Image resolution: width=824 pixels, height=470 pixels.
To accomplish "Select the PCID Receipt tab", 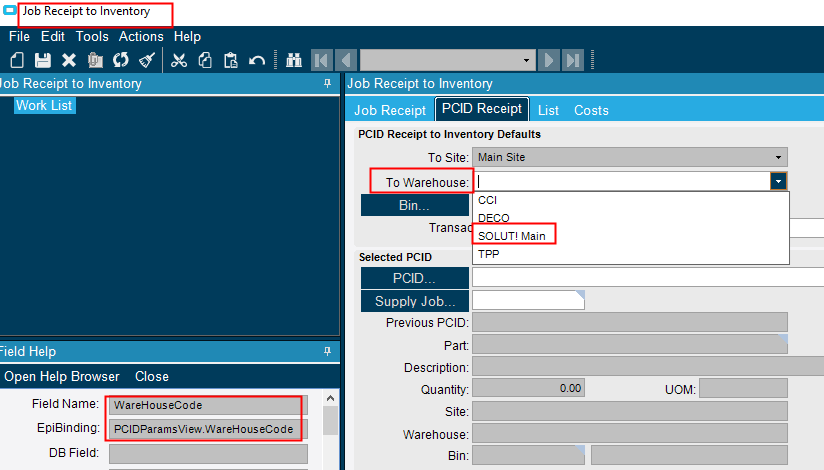I will click(482, 109).
